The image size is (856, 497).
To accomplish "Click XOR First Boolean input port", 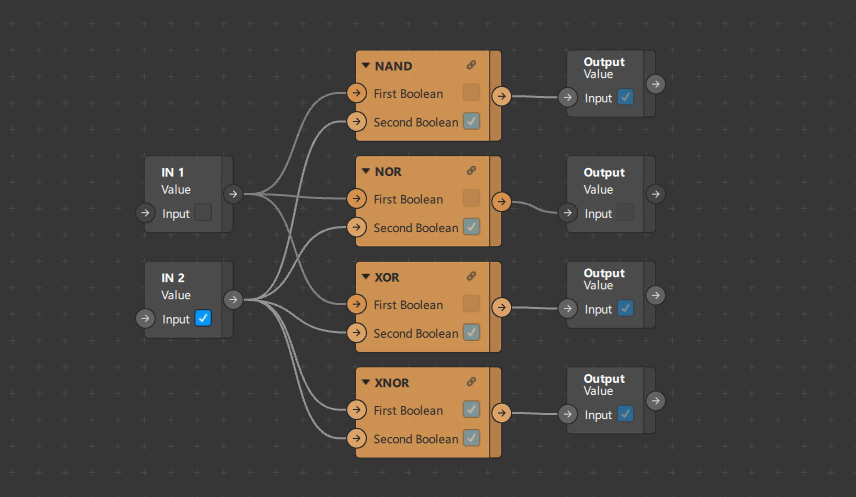I will click(356, 304).
